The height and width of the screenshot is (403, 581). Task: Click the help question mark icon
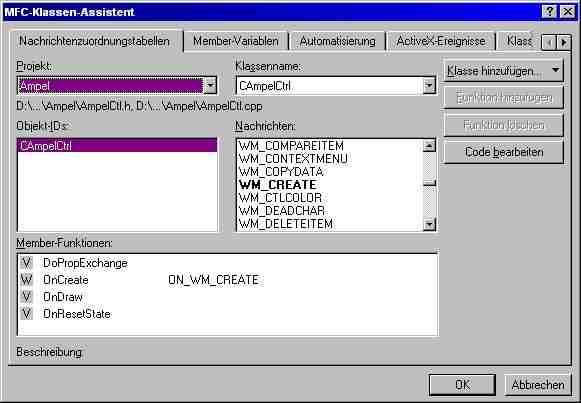[549, 12]
